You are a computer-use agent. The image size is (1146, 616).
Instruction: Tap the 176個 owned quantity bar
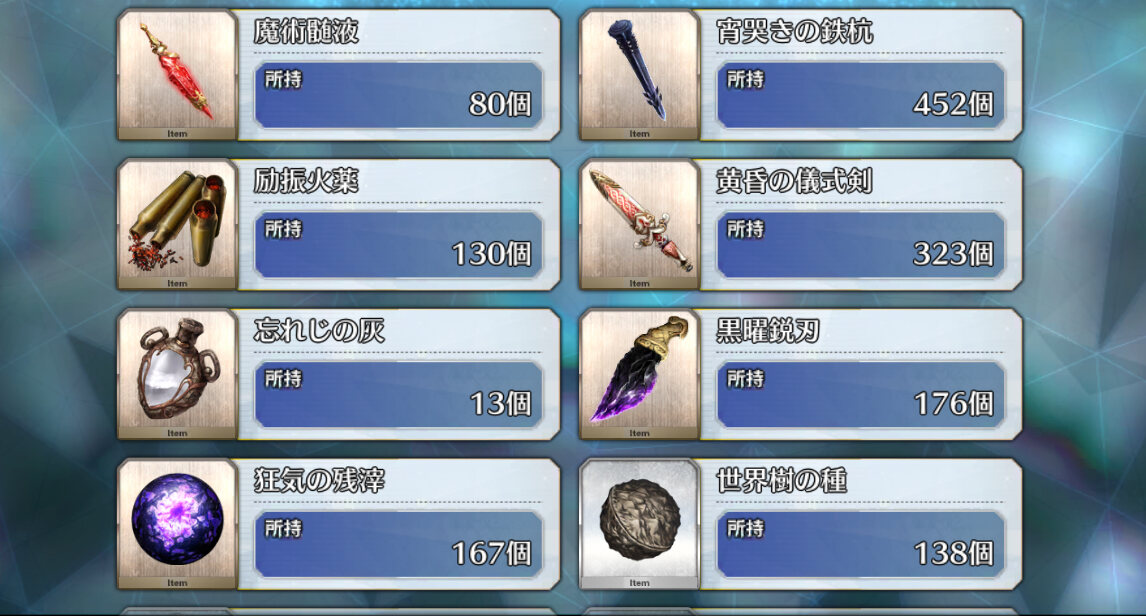click(860, 395)
